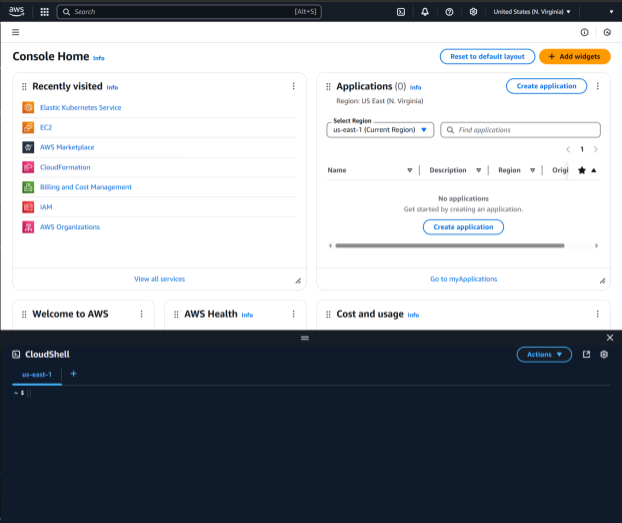Image resolution: width=622 pixels, height=523 pixels.
Task: Open the AWS Organizations link
Action: point(70,227)
